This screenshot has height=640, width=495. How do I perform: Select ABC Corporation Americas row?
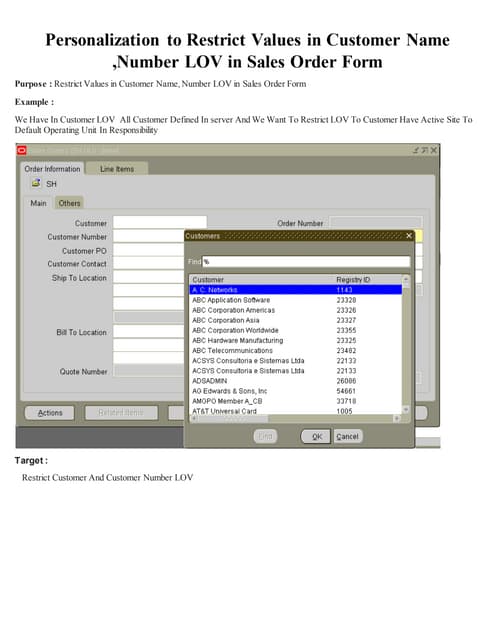click(296, 310)
